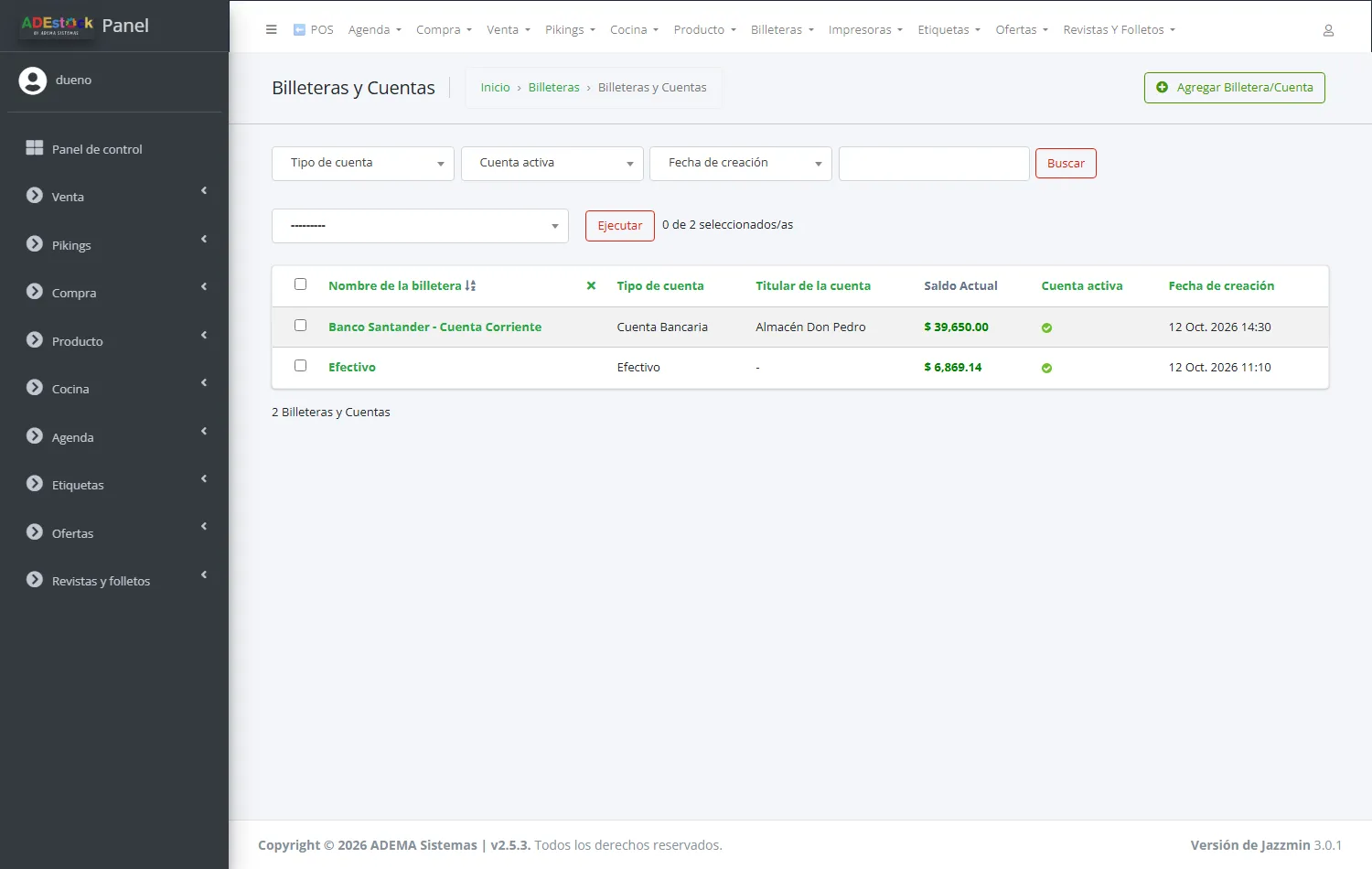
Task: Click the Panel de control grid icon
Action: pos(35,148)
